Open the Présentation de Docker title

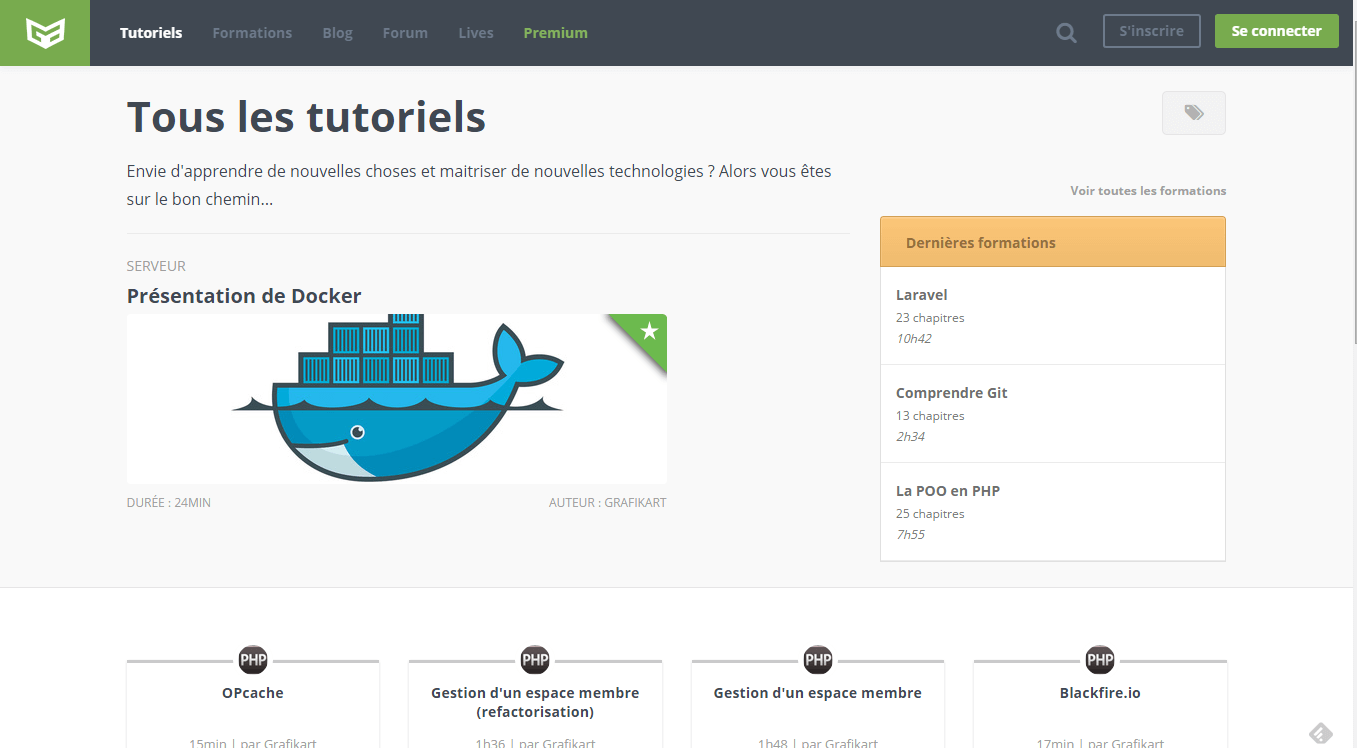[244, 296]
